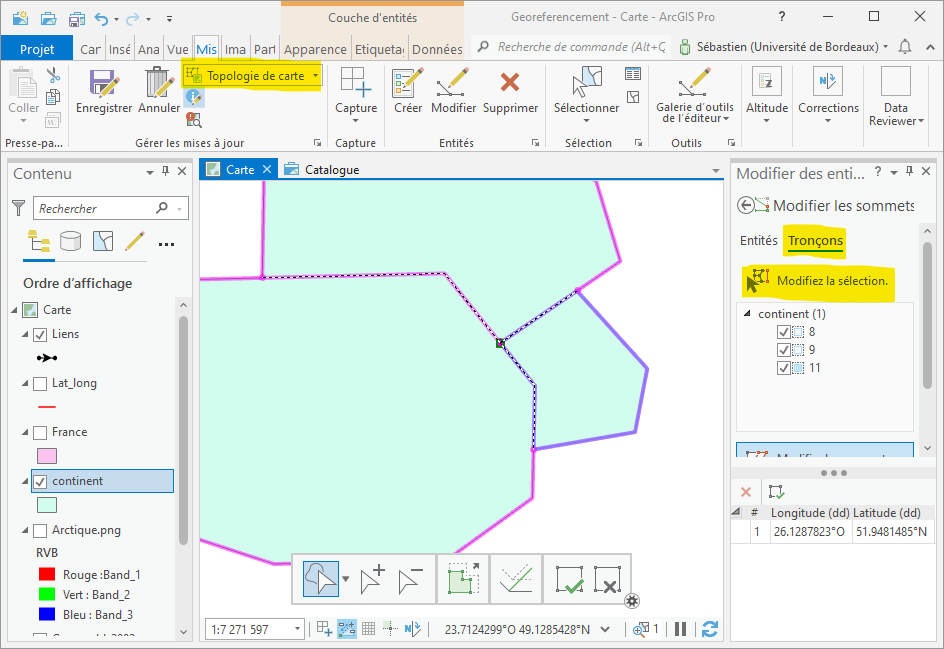The width and height of the screenshot is (944, 649).
Task: Click the add vertex cursor tool
Action: click(x=371, y=579)
